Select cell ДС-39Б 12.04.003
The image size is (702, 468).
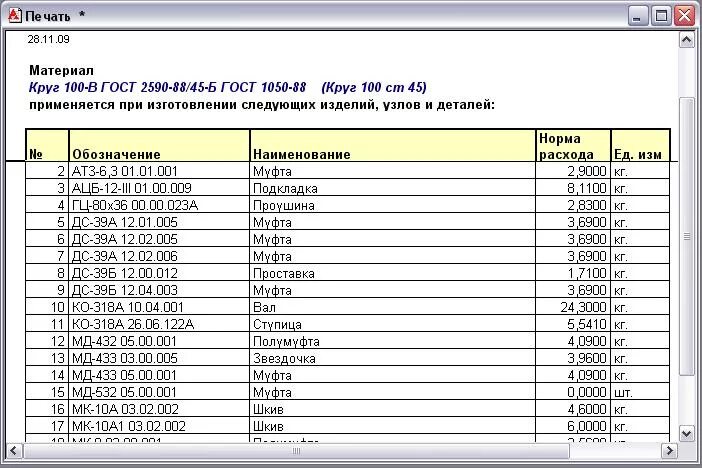pos(159,290)
